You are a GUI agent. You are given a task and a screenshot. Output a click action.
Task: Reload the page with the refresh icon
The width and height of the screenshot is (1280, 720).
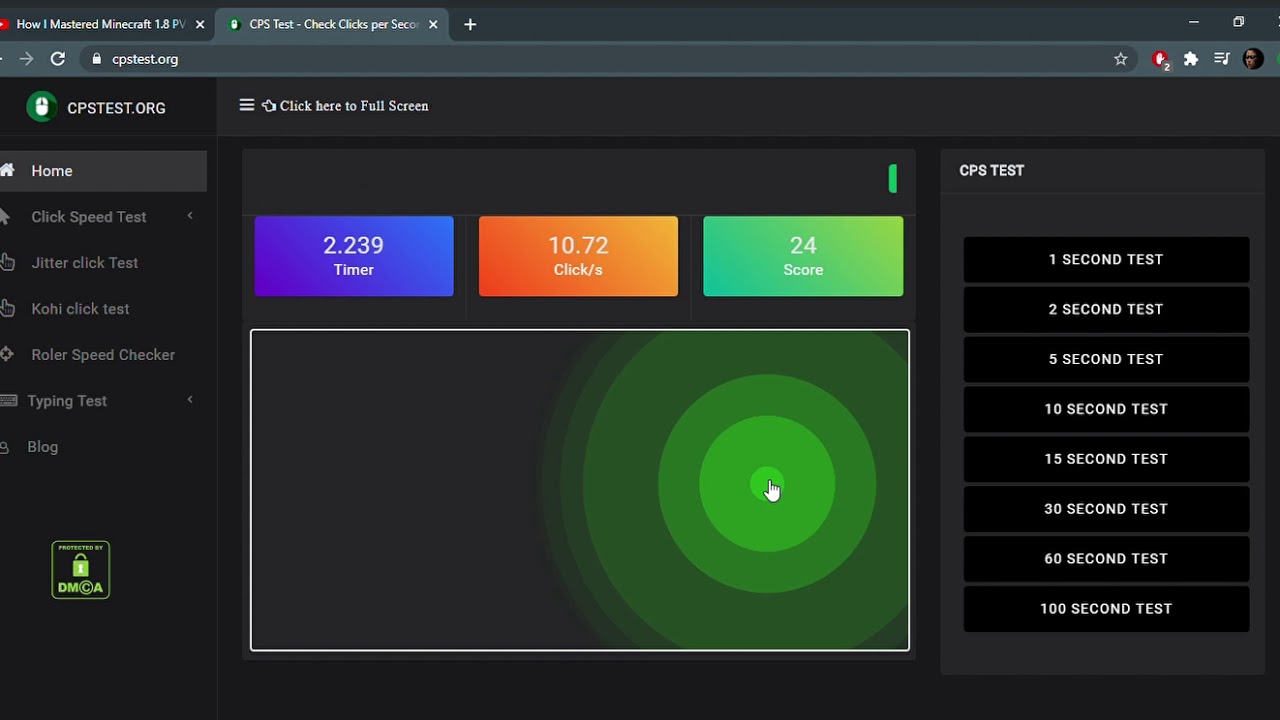pyautogui.click(x=58, y=59)
